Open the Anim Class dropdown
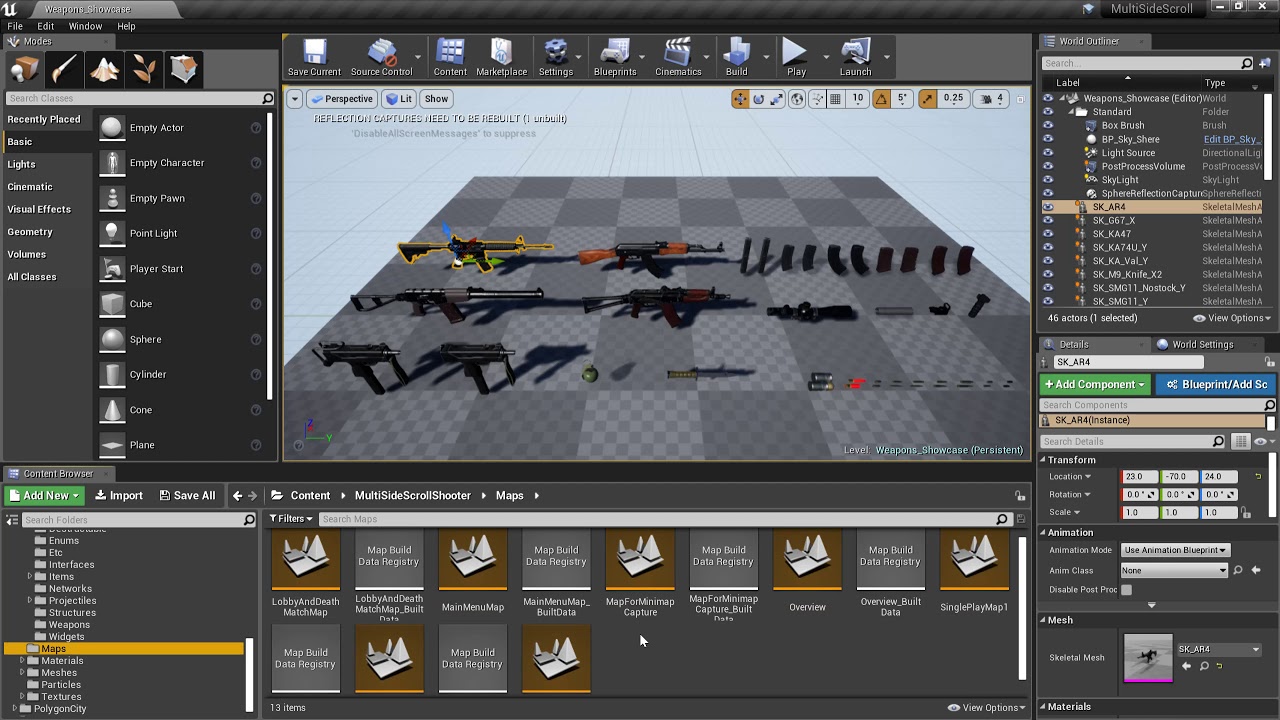This screenshot has width=1280, height=720. tap(1174, 570)
